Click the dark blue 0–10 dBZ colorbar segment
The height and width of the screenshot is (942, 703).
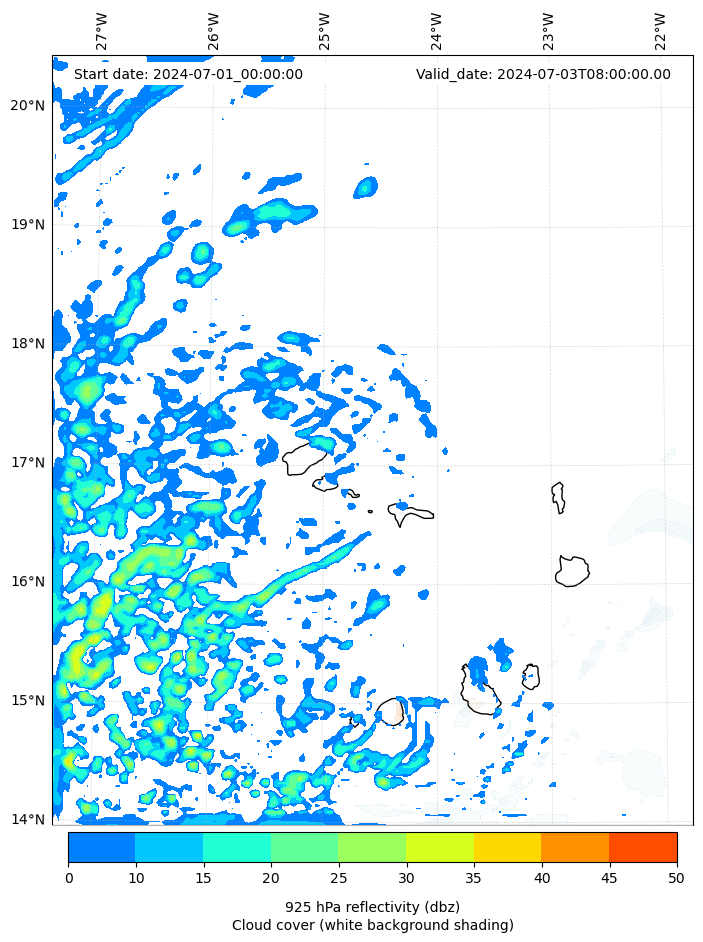pos(101,847)
